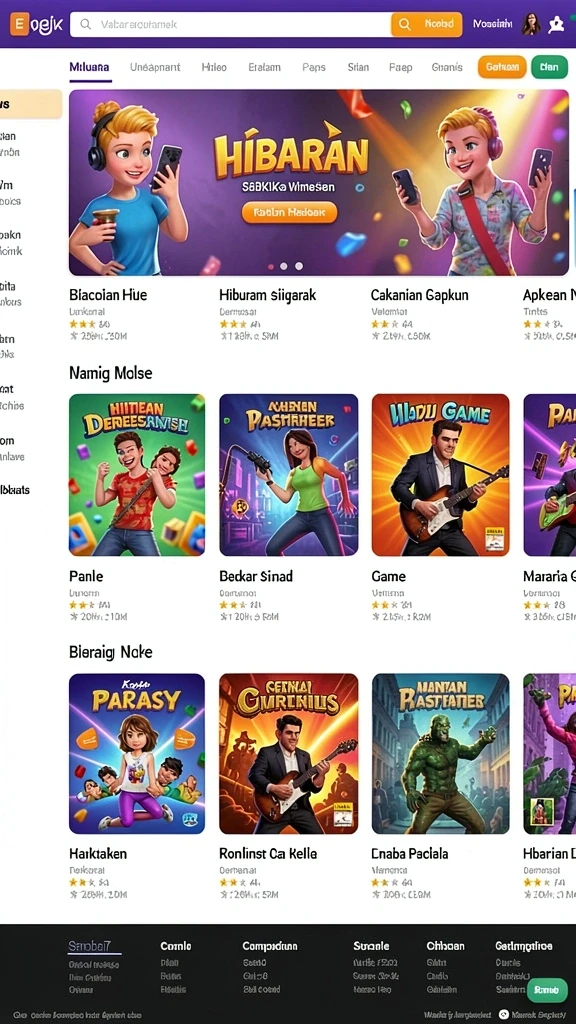
Task: Open the green monster Rastatner game cover
Action: [440, 754]
